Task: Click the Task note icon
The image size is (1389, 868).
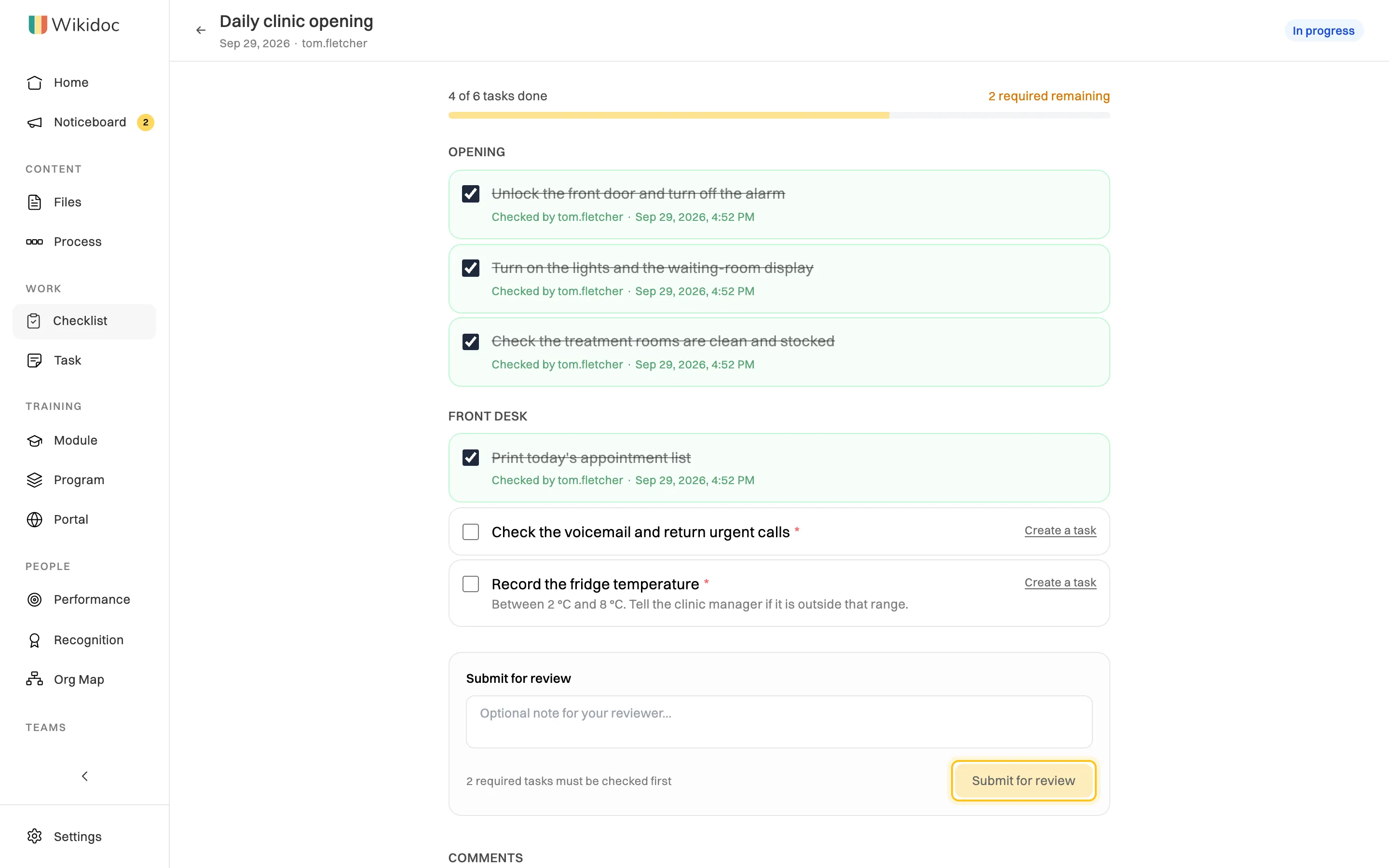Action: (x=34, y=361)
